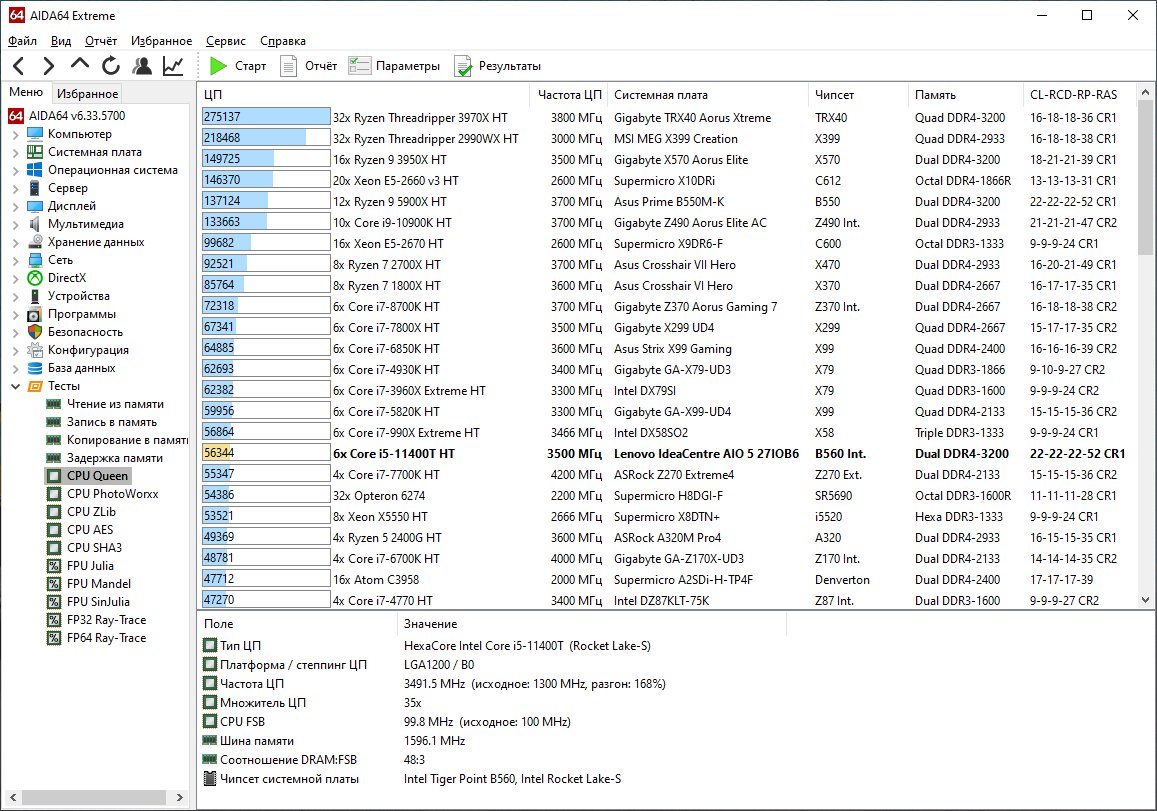1157x811 pixels.
Task: Expand the Дисплей tree node
Action: click(15, 207)
